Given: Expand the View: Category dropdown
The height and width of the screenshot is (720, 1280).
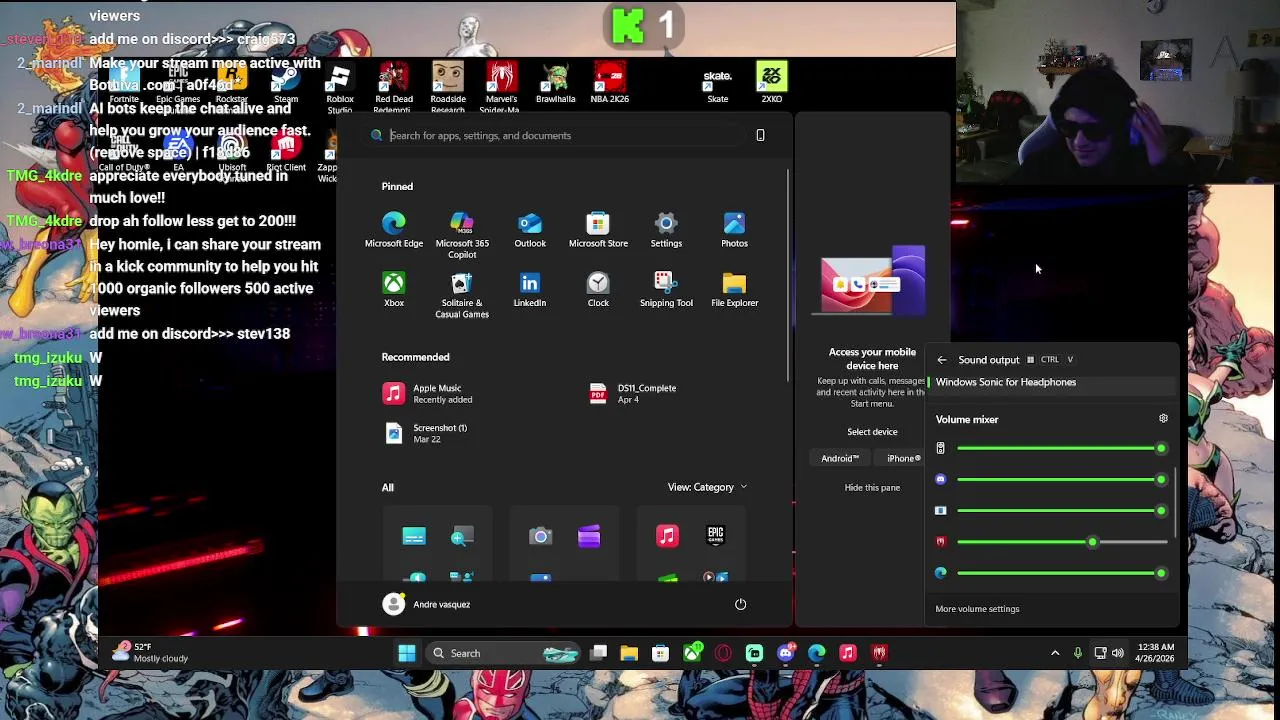Looking at the screenshot, I should 707,487.
